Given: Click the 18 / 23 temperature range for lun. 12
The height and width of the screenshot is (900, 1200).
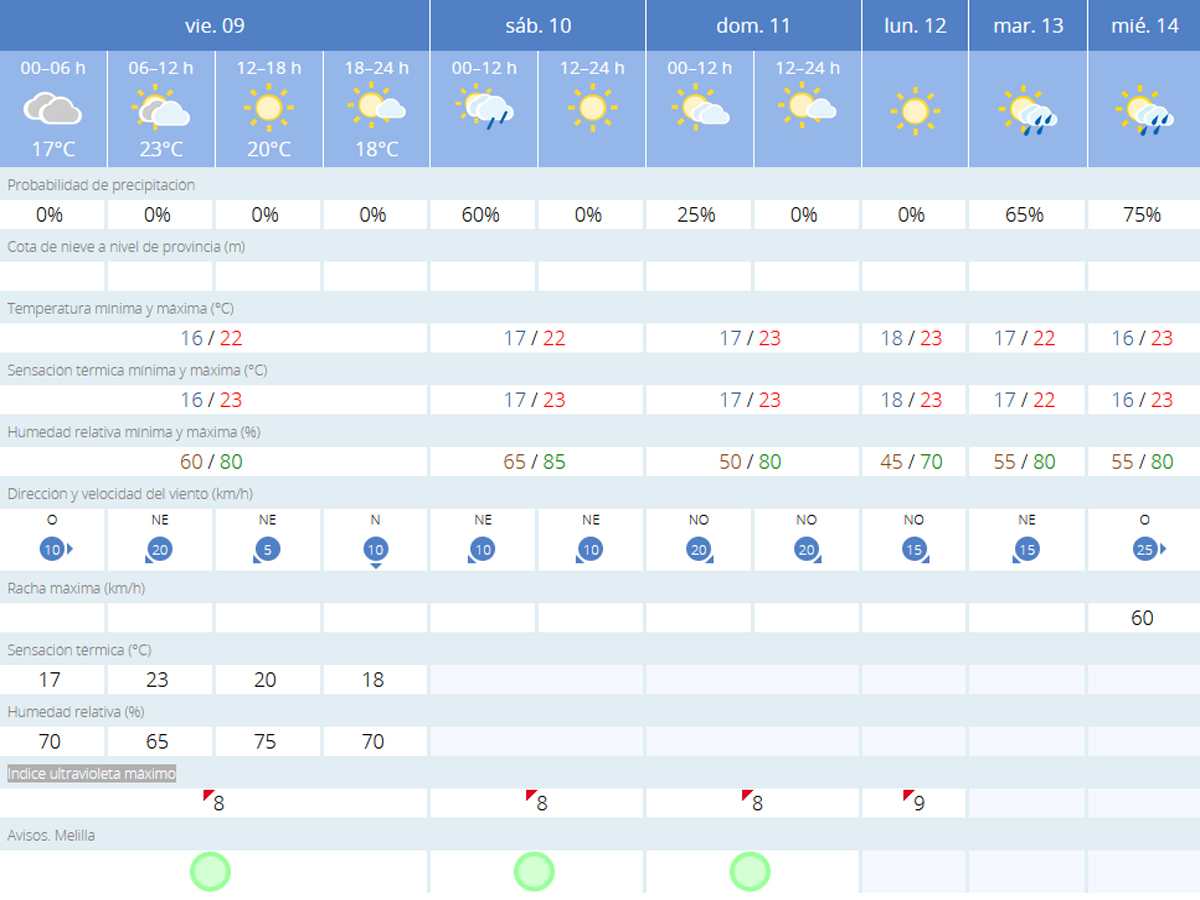Looking at the screenshot, I should click(911, 338).
